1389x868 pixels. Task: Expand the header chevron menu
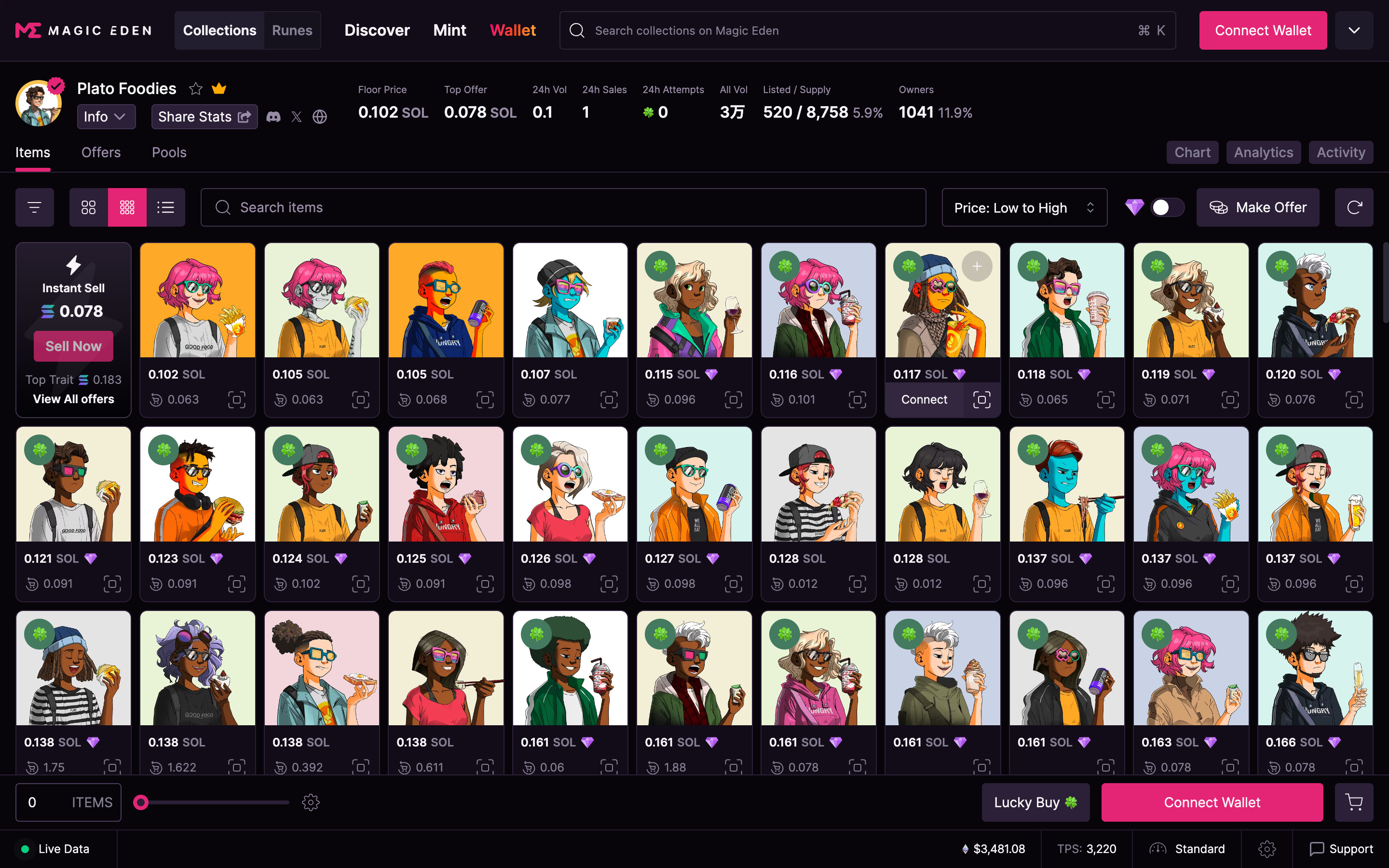click(1353, 30)
